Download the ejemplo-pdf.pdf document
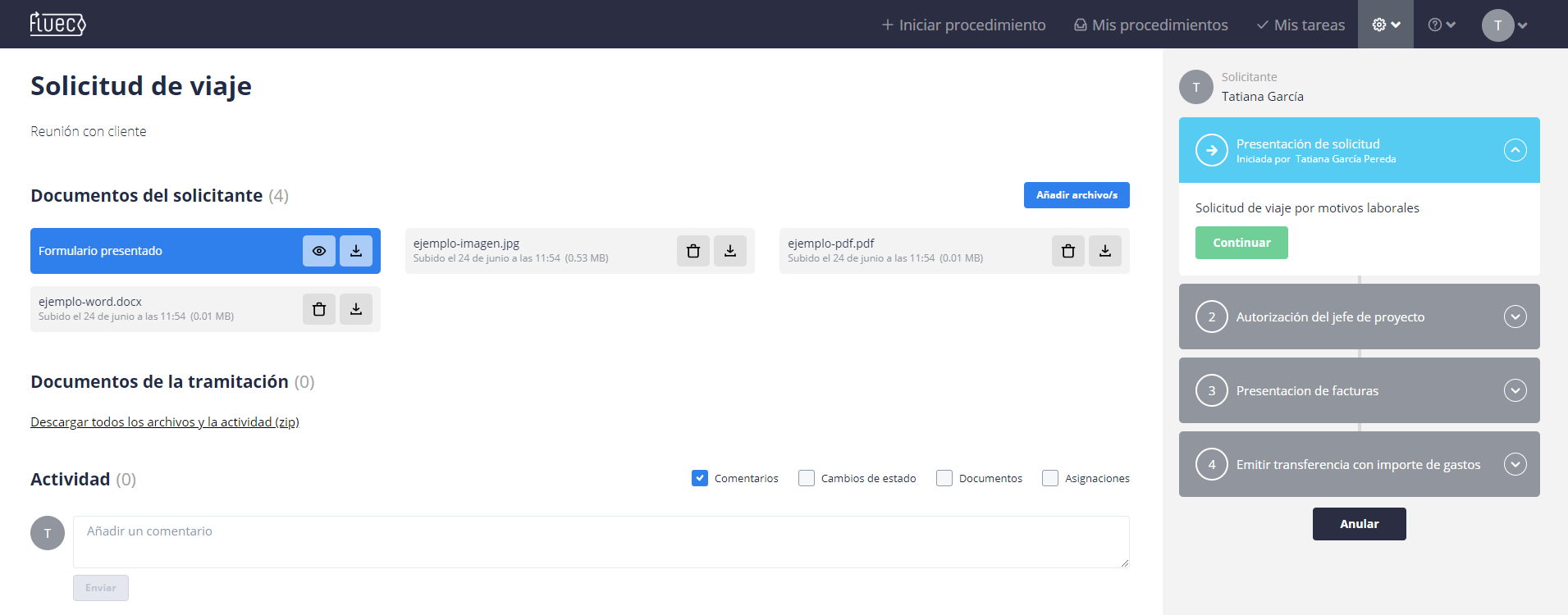This screenshot has width=1568, height=615. [1105, 251]
